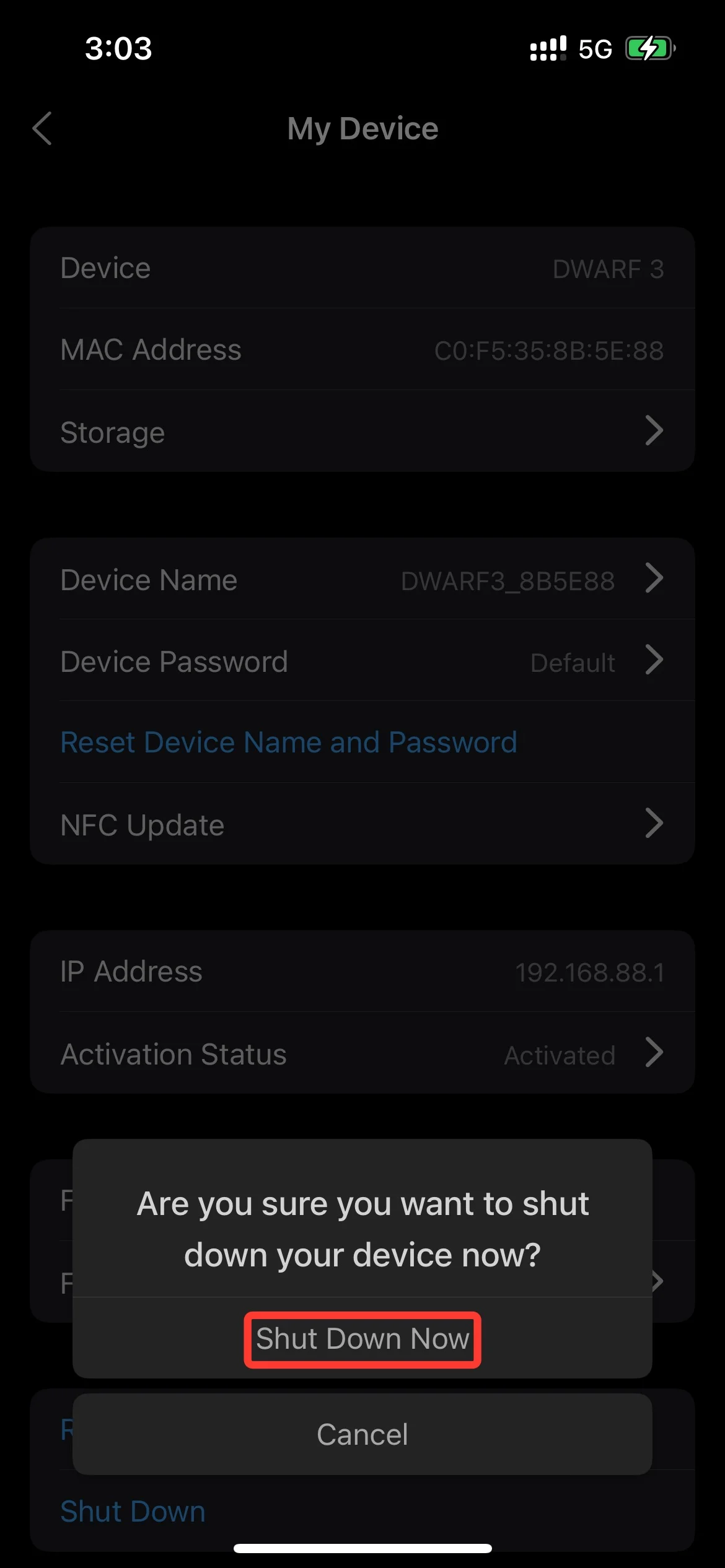The image size is (725, 1568).
Task: Tap the DWARF3_8B5E88 device name value
Action: [x=507, y=581]
